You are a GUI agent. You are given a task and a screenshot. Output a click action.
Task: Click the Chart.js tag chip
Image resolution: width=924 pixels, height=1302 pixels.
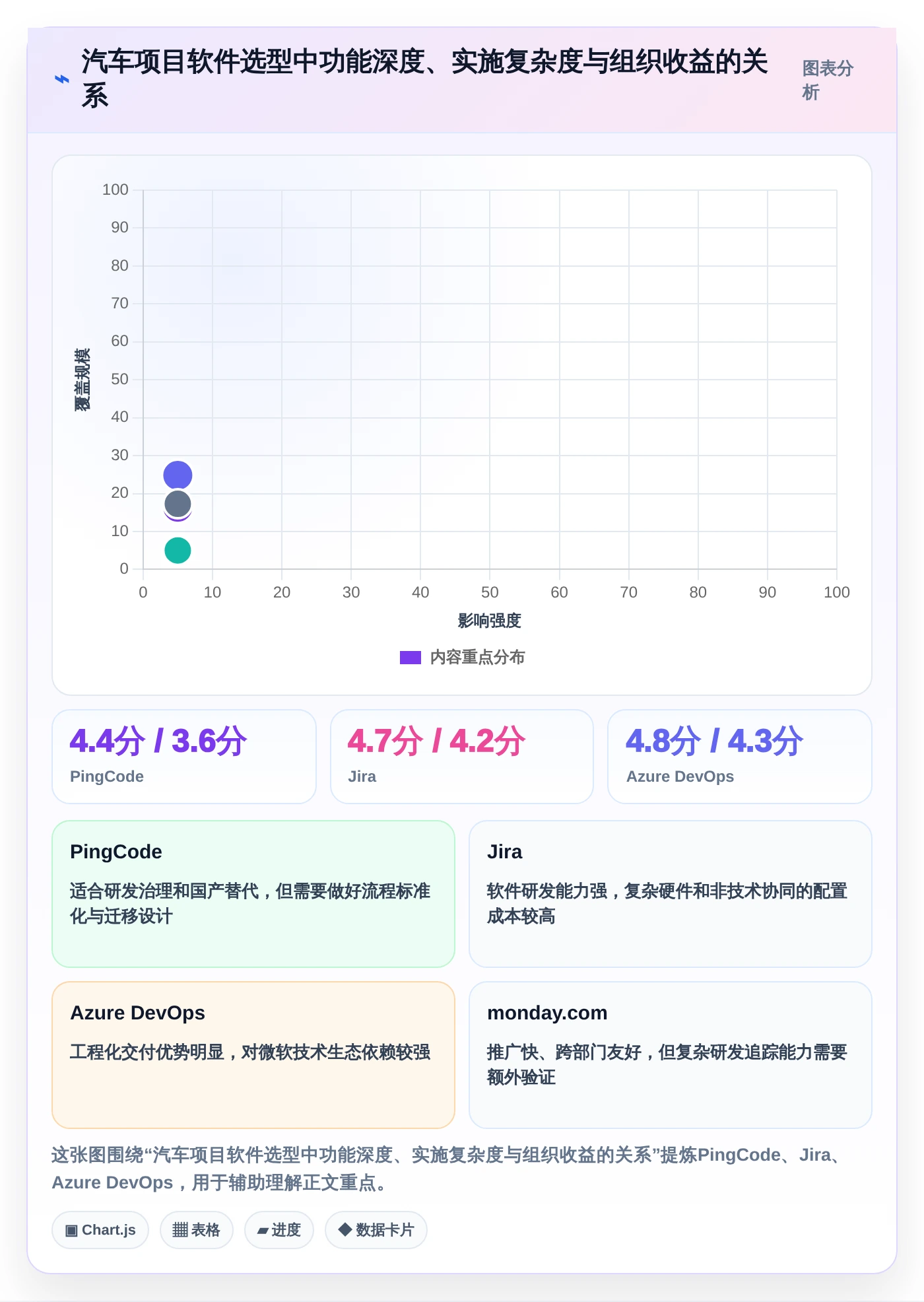pos(100,1230)
